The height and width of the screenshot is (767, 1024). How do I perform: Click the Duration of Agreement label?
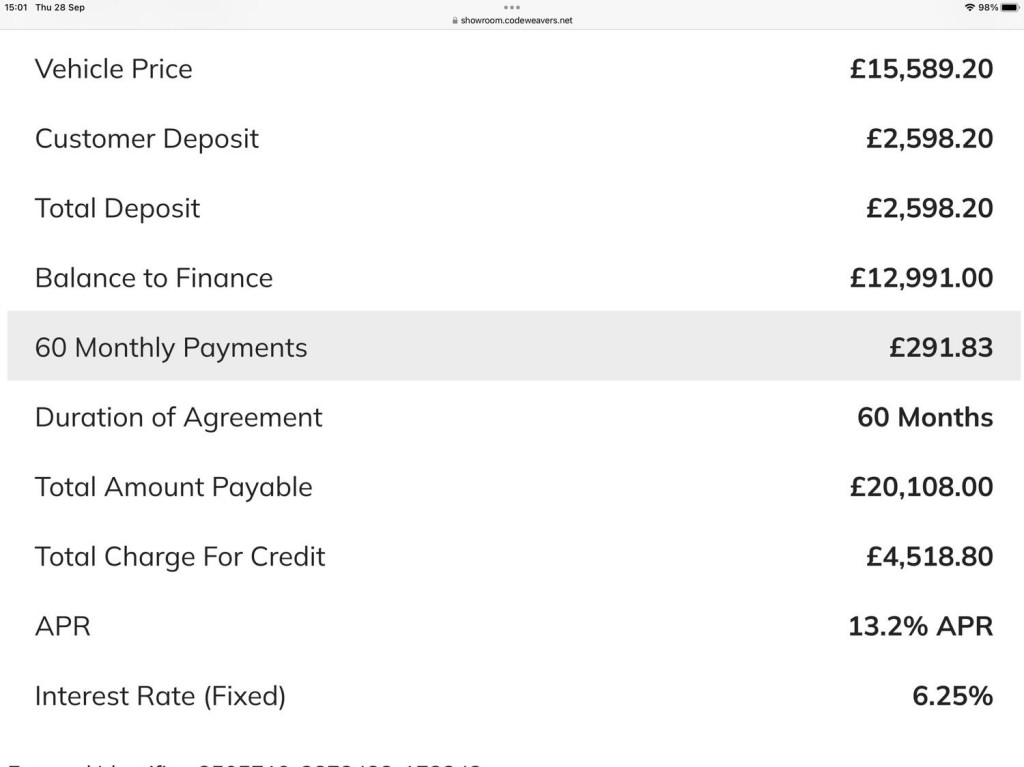178,417
